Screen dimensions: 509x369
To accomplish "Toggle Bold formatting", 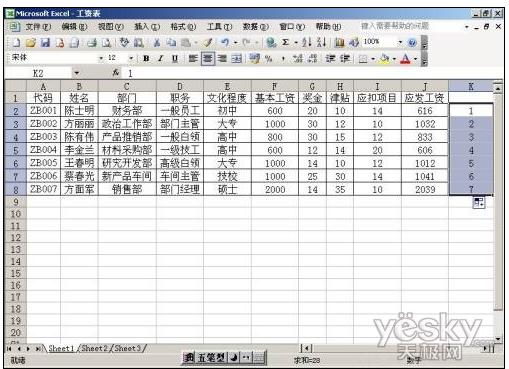I will (x=146, y=59).
